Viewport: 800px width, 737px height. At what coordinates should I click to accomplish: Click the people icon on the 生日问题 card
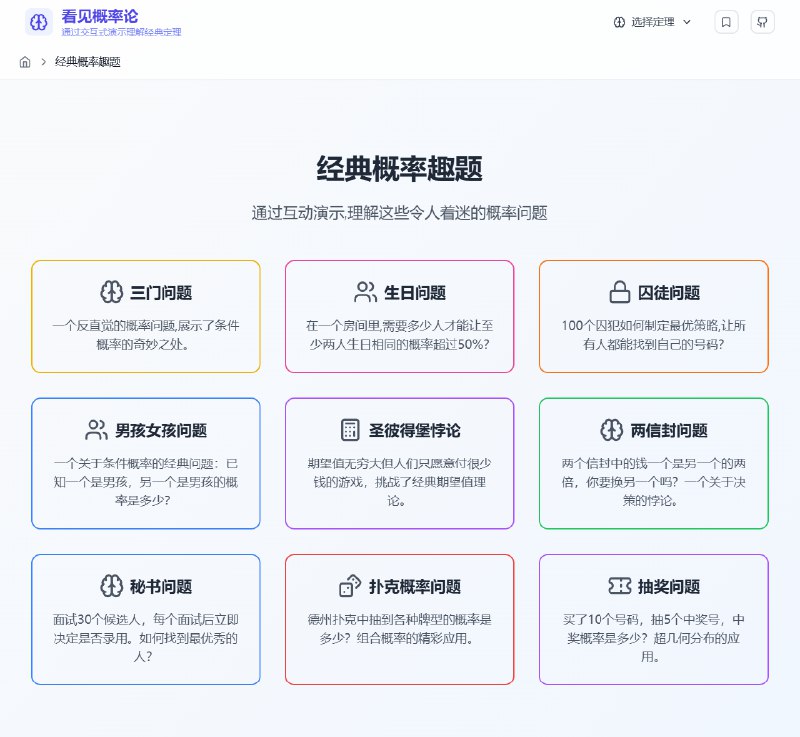pyautogui.click(x=365, y=292)
